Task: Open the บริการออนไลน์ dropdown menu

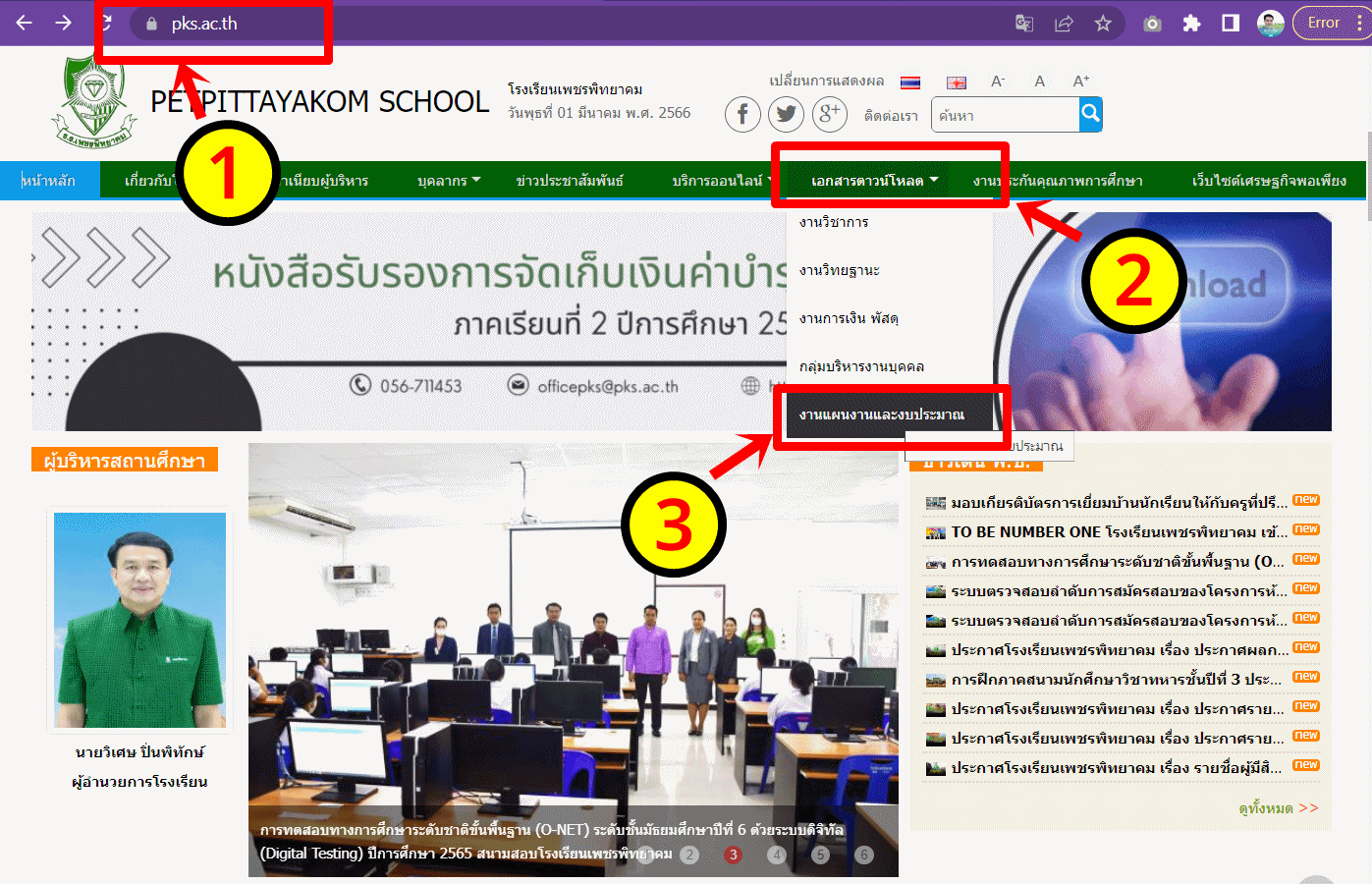Action: point(721,181)
